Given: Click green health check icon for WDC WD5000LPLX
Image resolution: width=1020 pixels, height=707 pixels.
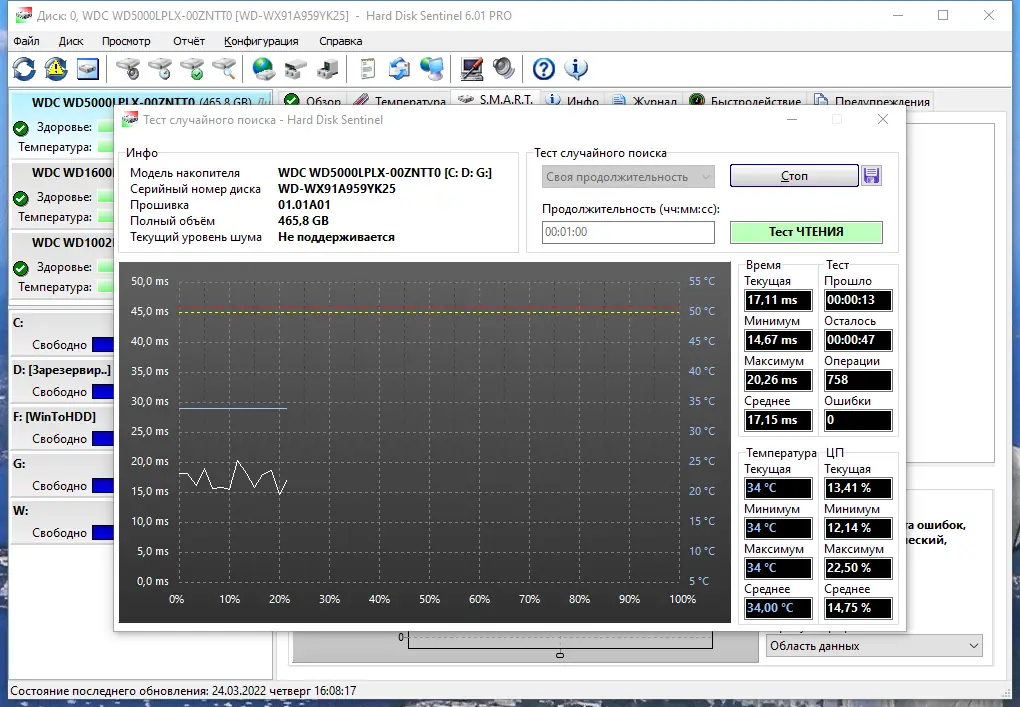Looking at the screenshot, I should 21,127.
